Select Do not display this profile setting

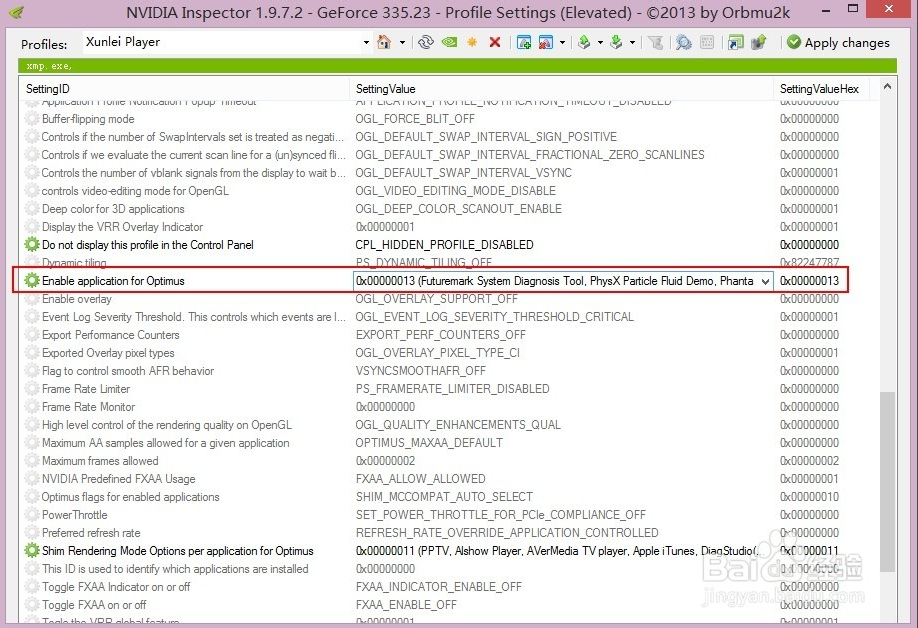click(x=148, y=245)
